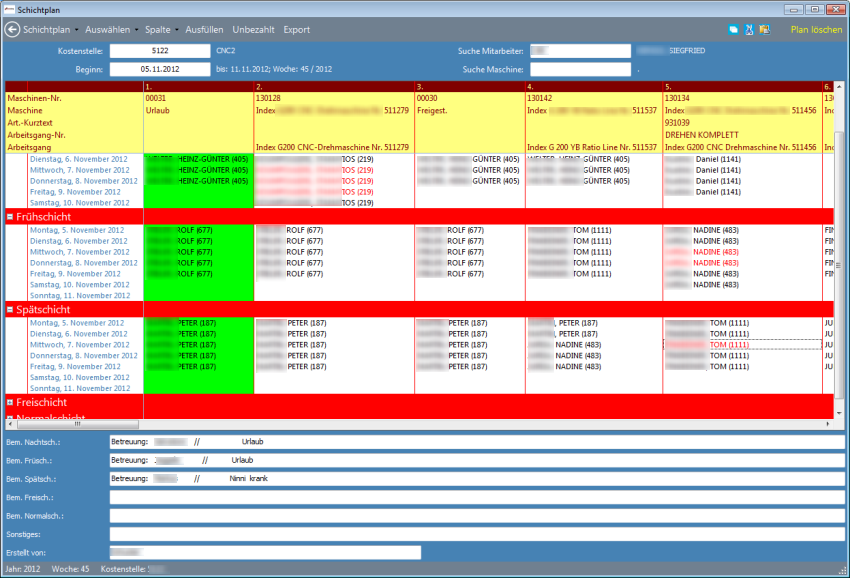
Task: Select column header "2."
Action: pyautogui.click(x=334, y=87)
